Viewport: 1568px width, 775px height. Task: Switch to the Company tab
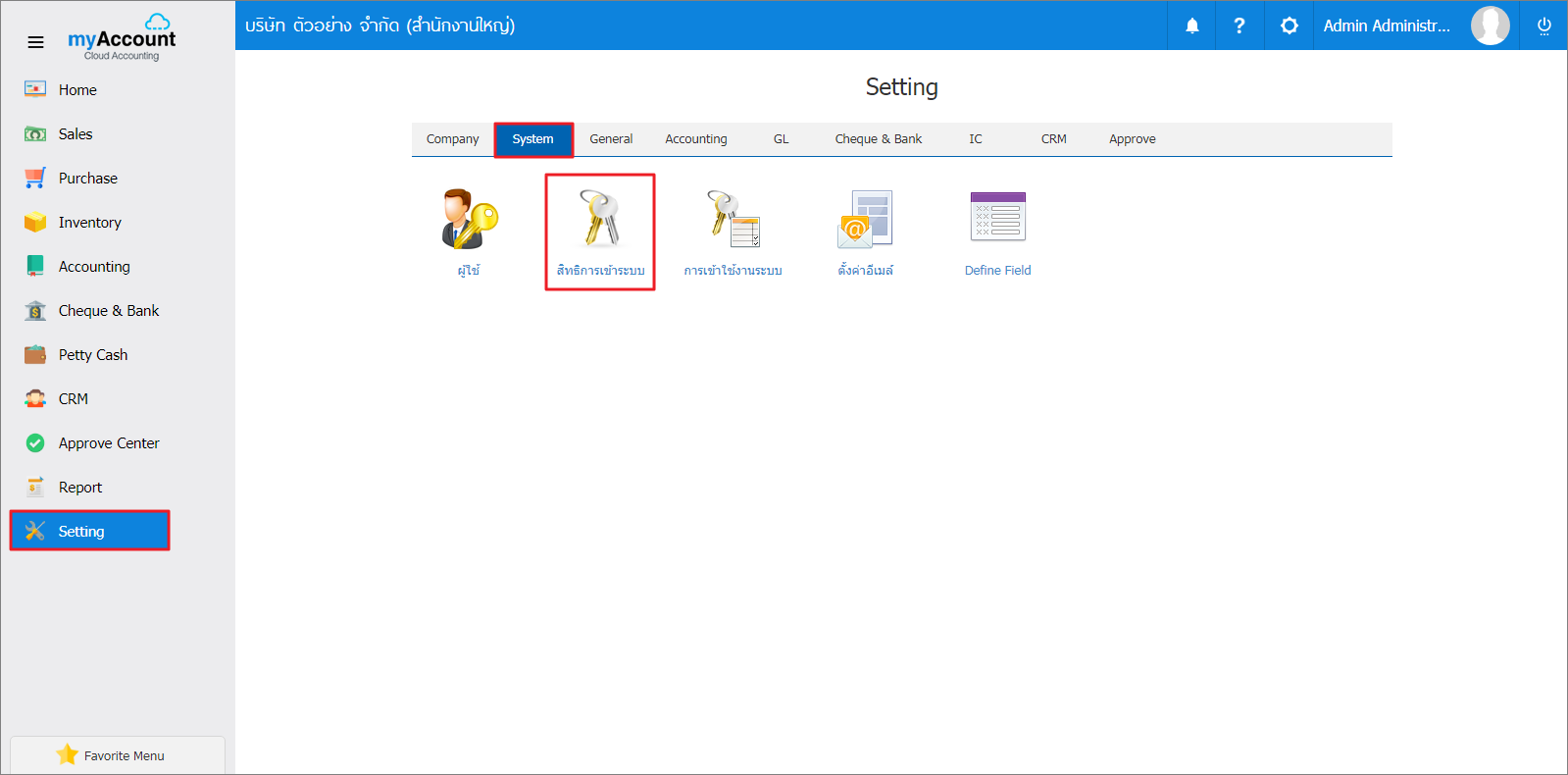pyautogui.click(x=453, y=139)
